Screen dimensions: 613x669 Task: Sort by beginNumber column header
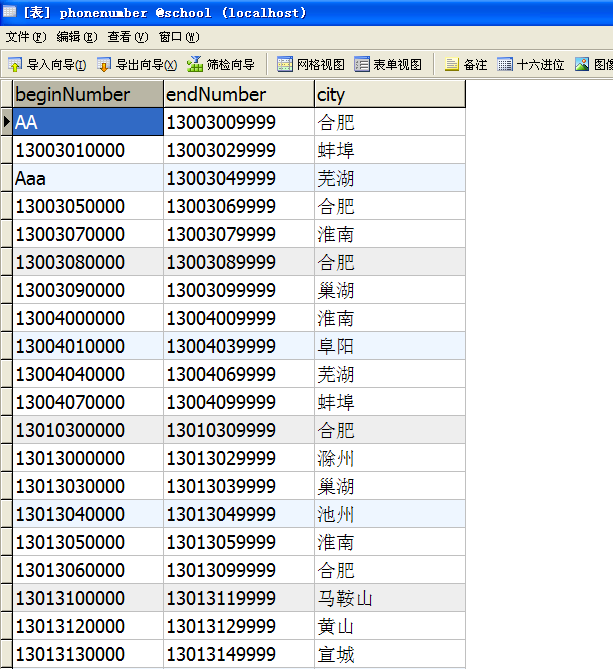[87, 94]
